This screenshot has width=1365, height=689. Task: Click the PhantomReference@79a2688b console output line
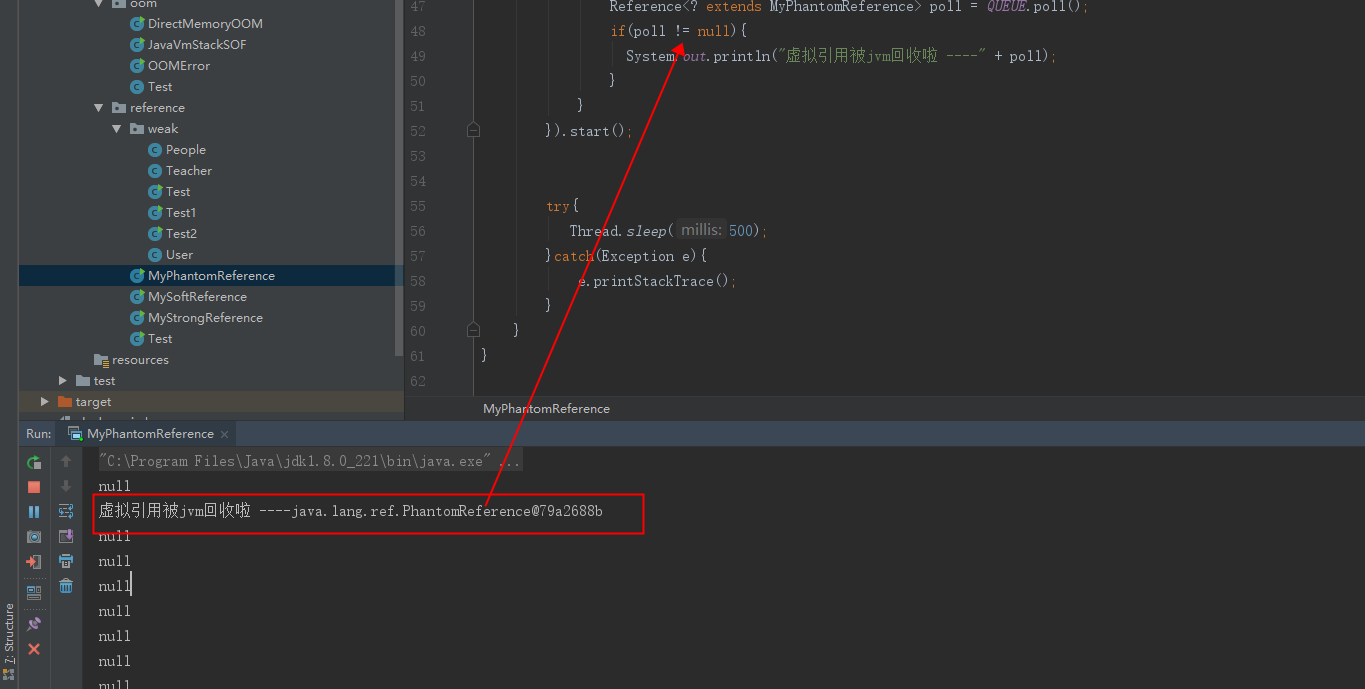click(351, 511)
